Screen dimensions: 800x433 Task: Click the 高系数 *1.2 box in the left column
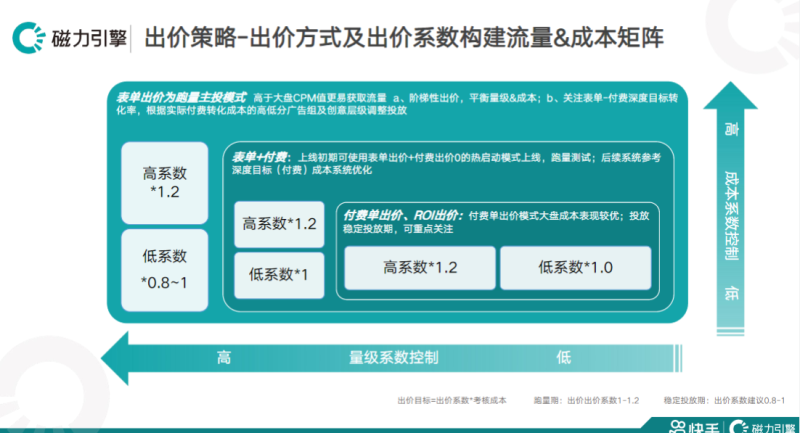165,183
